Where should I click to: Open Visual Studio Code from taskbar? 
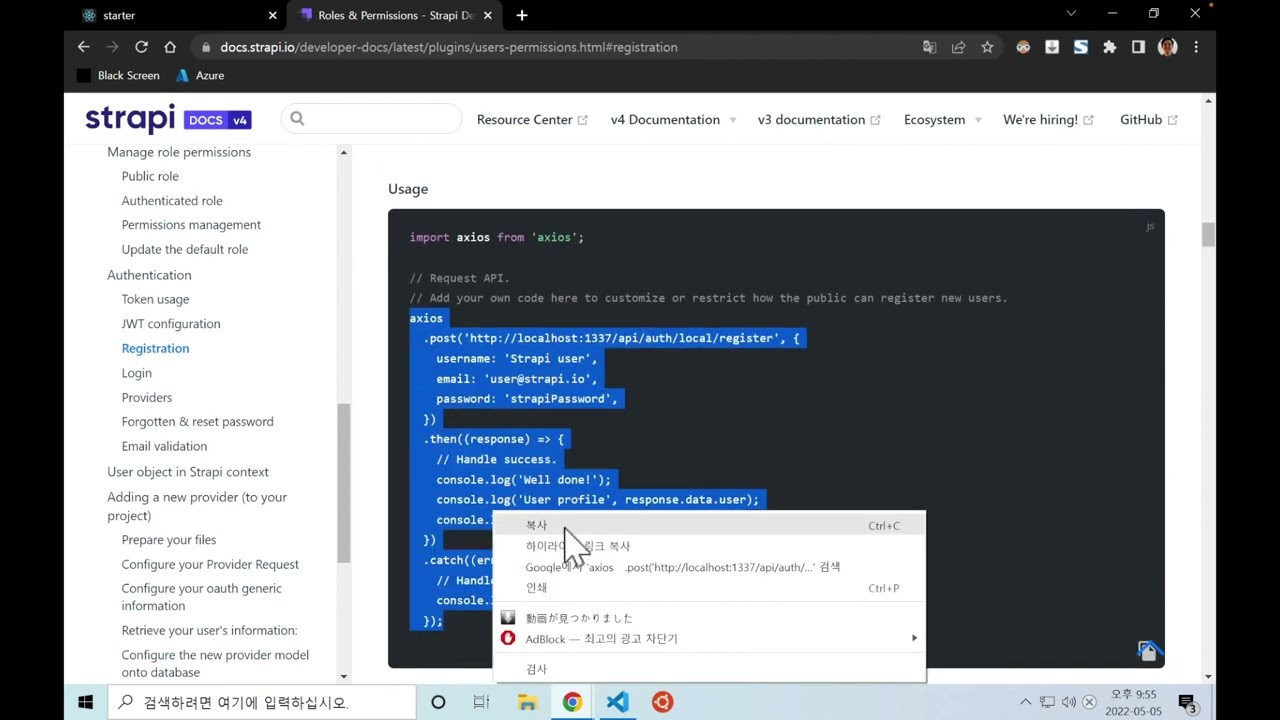(x=617, y=702)
